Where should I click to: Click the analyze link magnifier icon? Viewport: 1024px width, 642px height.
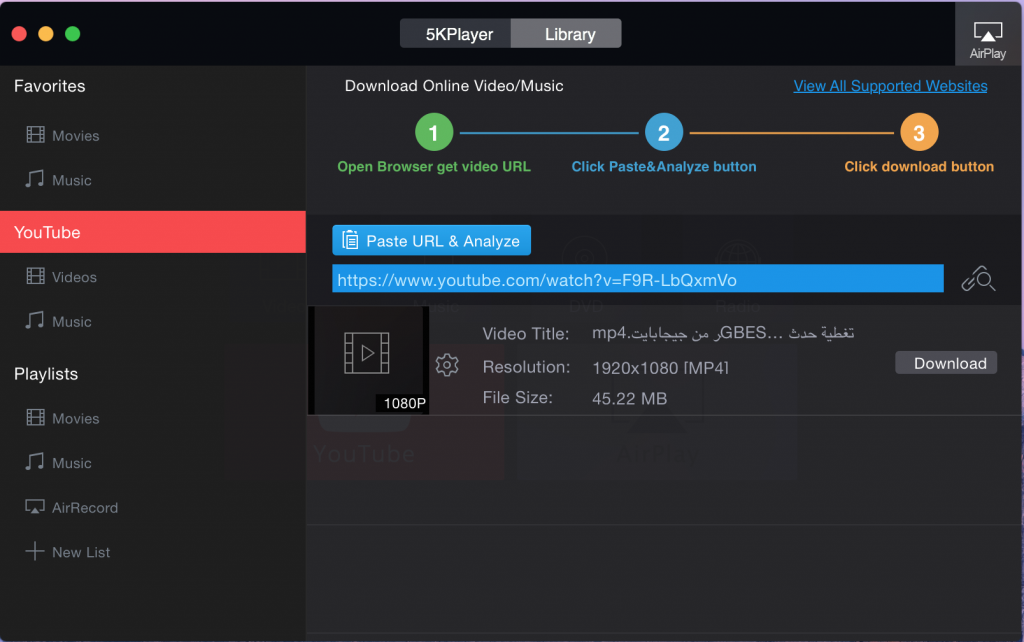pos(978,279)
